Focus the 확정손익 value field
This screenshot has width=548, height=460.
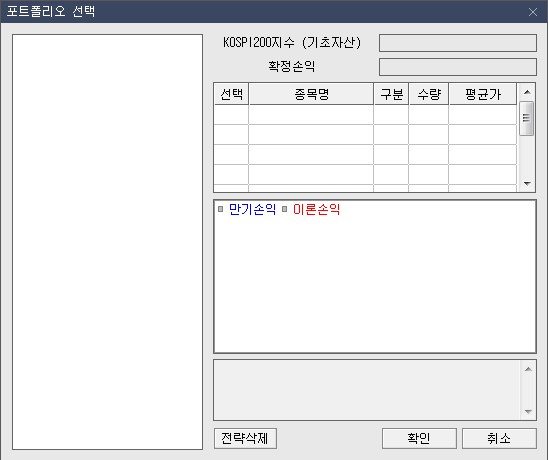point(458,67)
